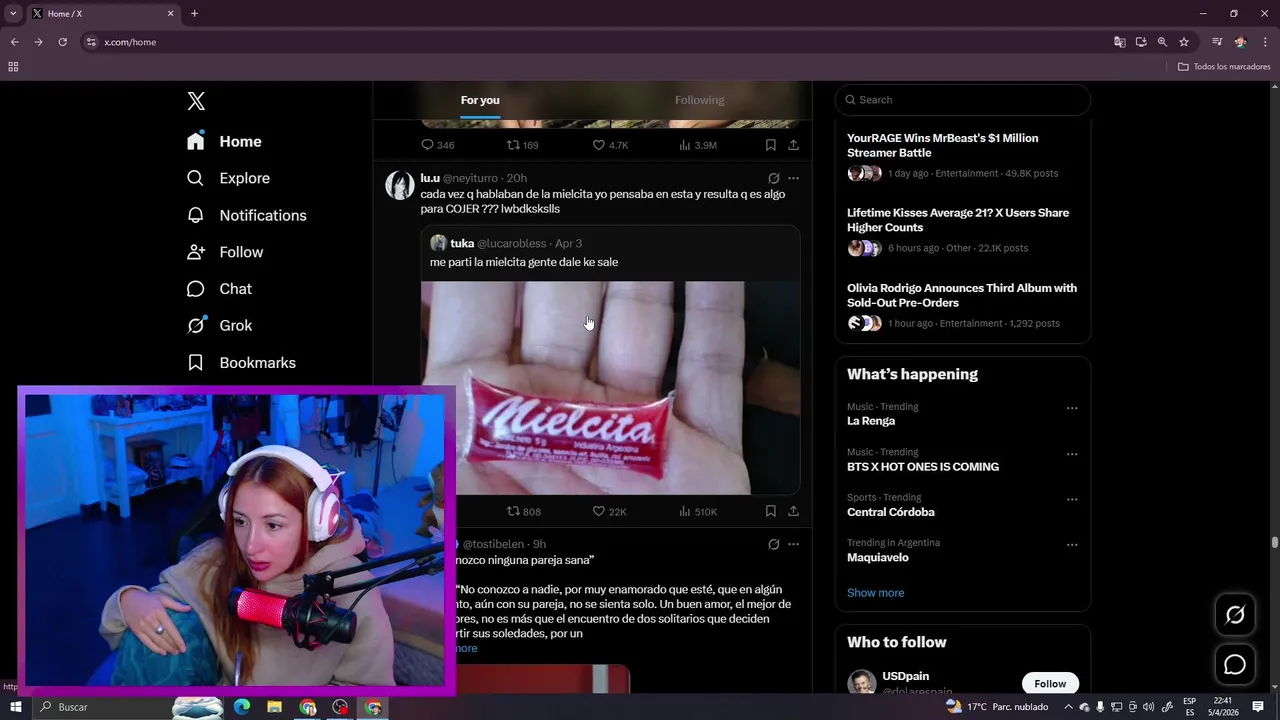This screenshot has height=720, width=1280.
Task: Open Chrome translate page icon
Action: coord(1120,42)
